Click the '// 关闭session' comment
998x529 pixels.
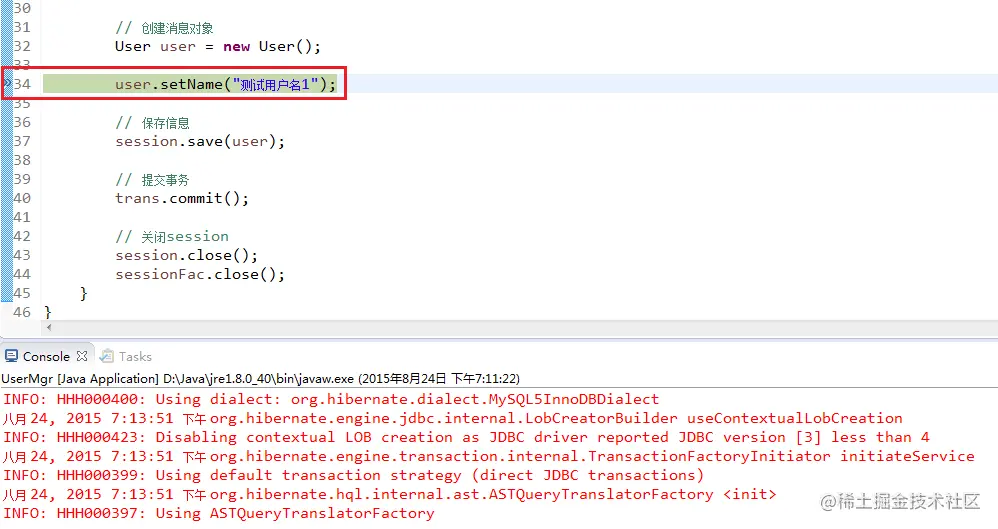point(172,236)
